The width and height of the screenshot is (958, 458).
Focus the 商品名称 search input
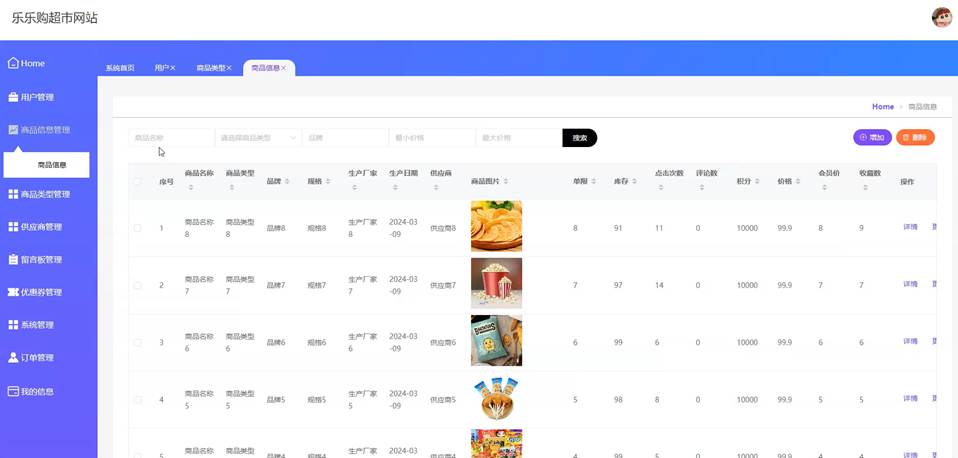tap(172, 138)
